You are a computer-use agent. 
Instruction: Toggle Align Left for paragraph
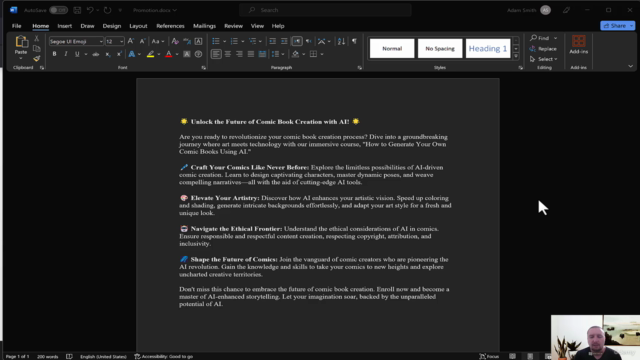coord(216,54)
